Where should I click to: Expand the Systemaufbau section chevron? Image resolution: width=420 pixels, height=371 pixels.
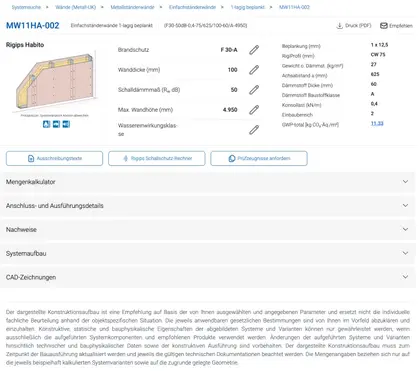pos(405,253)
